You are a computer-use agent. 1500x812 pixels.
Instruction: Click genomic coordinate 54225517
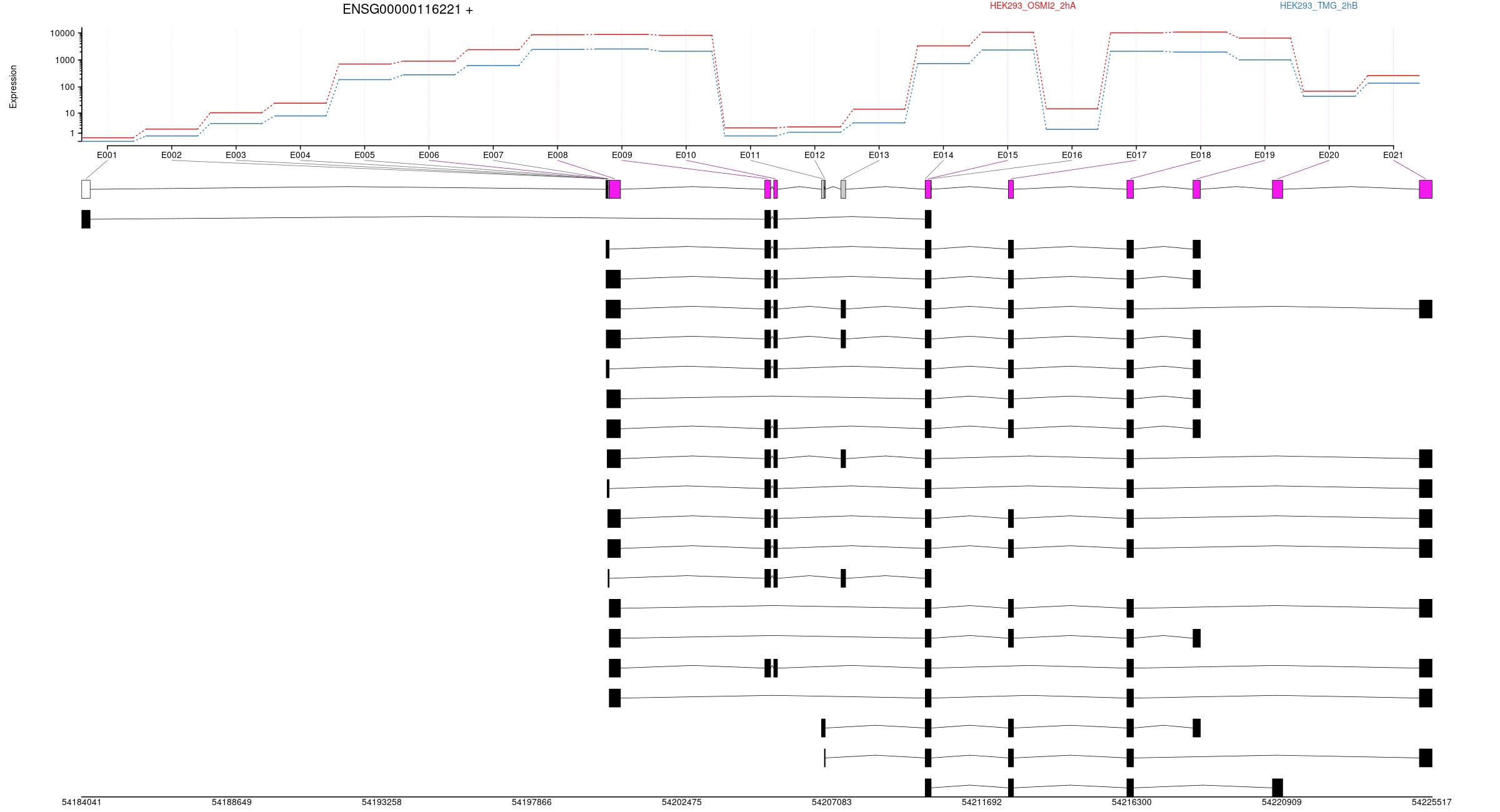click(x=1431, y=802)
